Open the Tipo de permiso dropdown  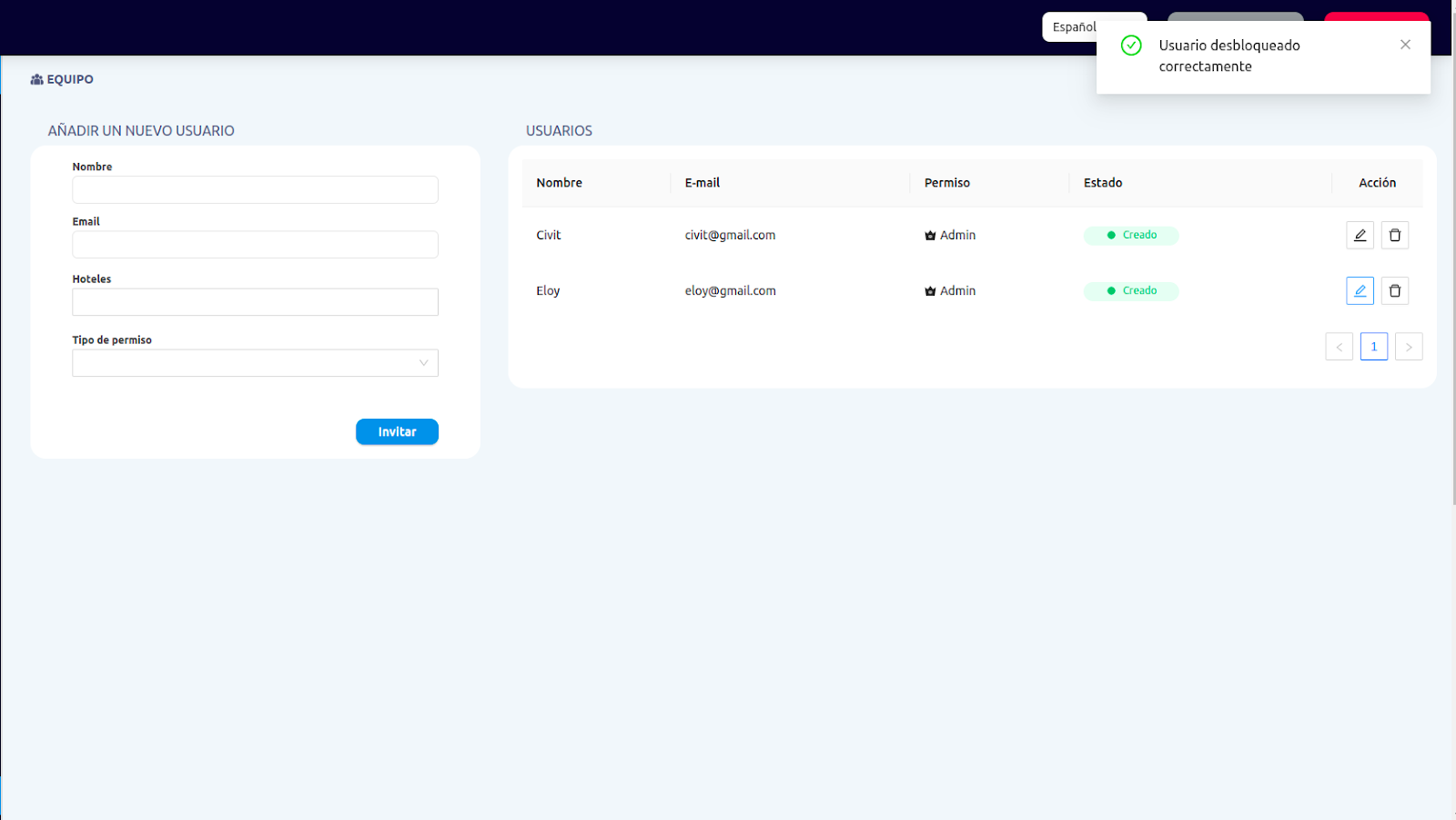pos(255,363)
